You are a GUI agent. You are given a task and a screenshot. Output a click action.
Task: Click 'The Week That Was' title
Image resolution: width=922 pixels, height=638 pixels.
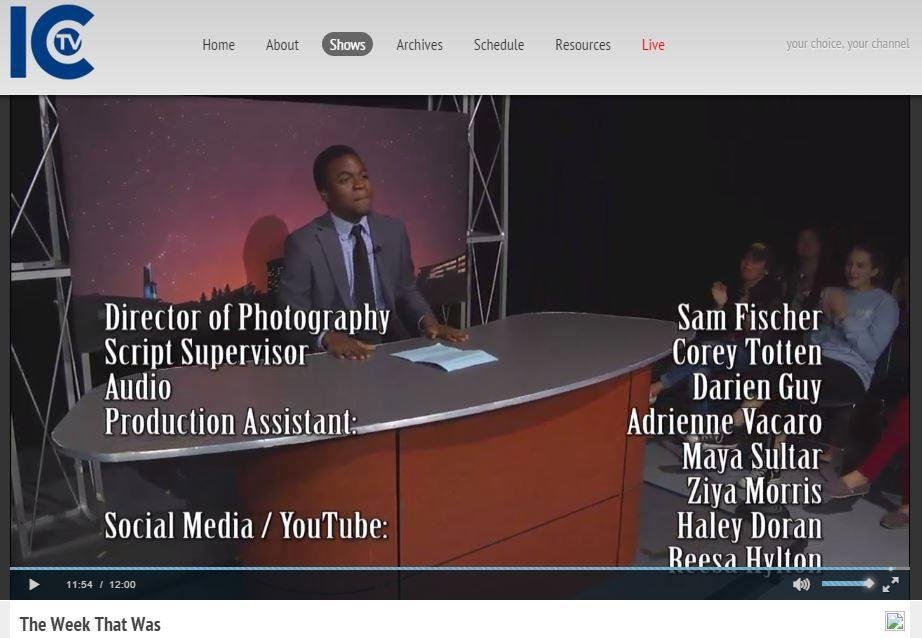90,624
